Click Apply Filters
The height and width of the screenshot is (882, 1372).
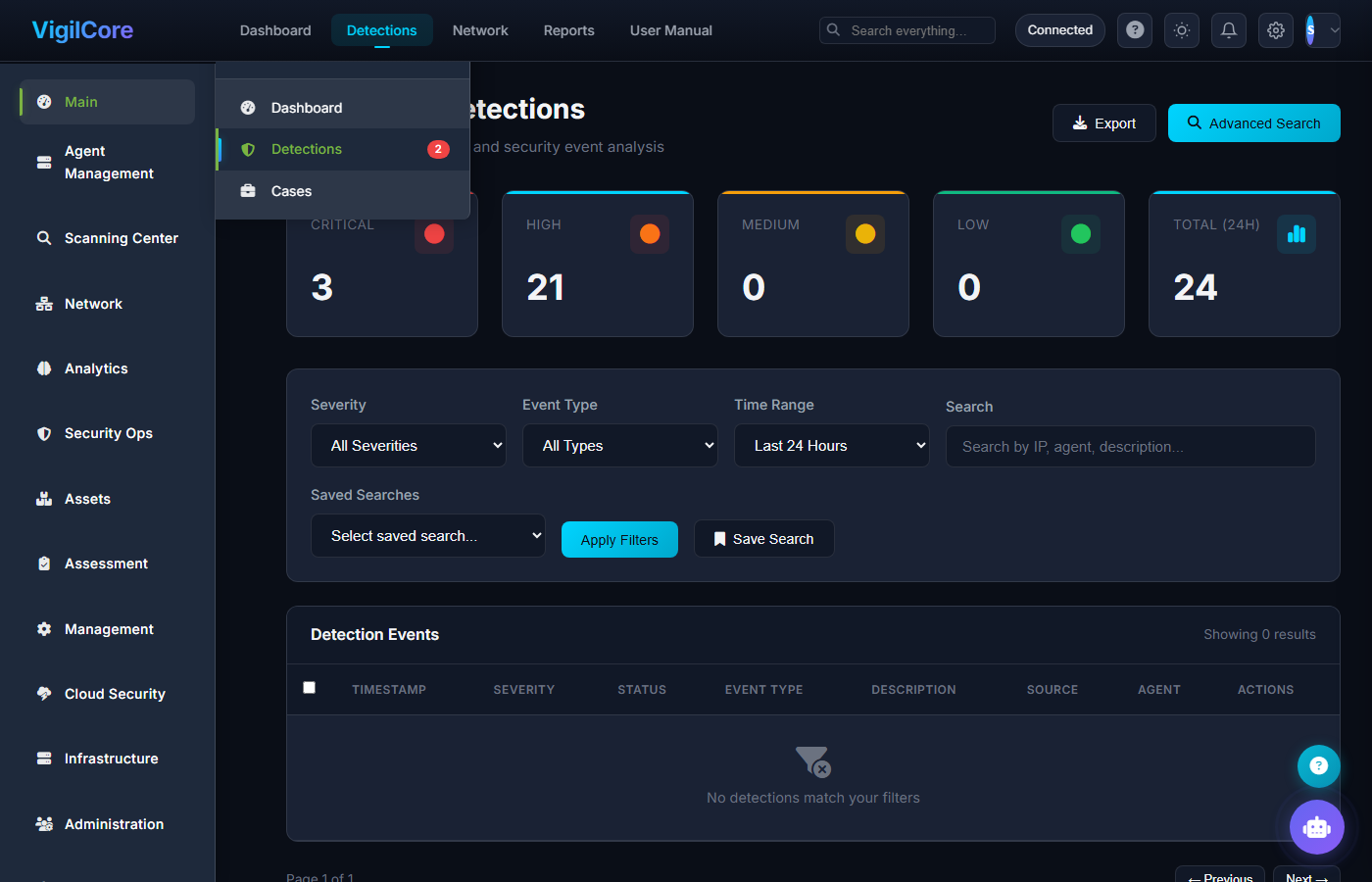point(619,540)
